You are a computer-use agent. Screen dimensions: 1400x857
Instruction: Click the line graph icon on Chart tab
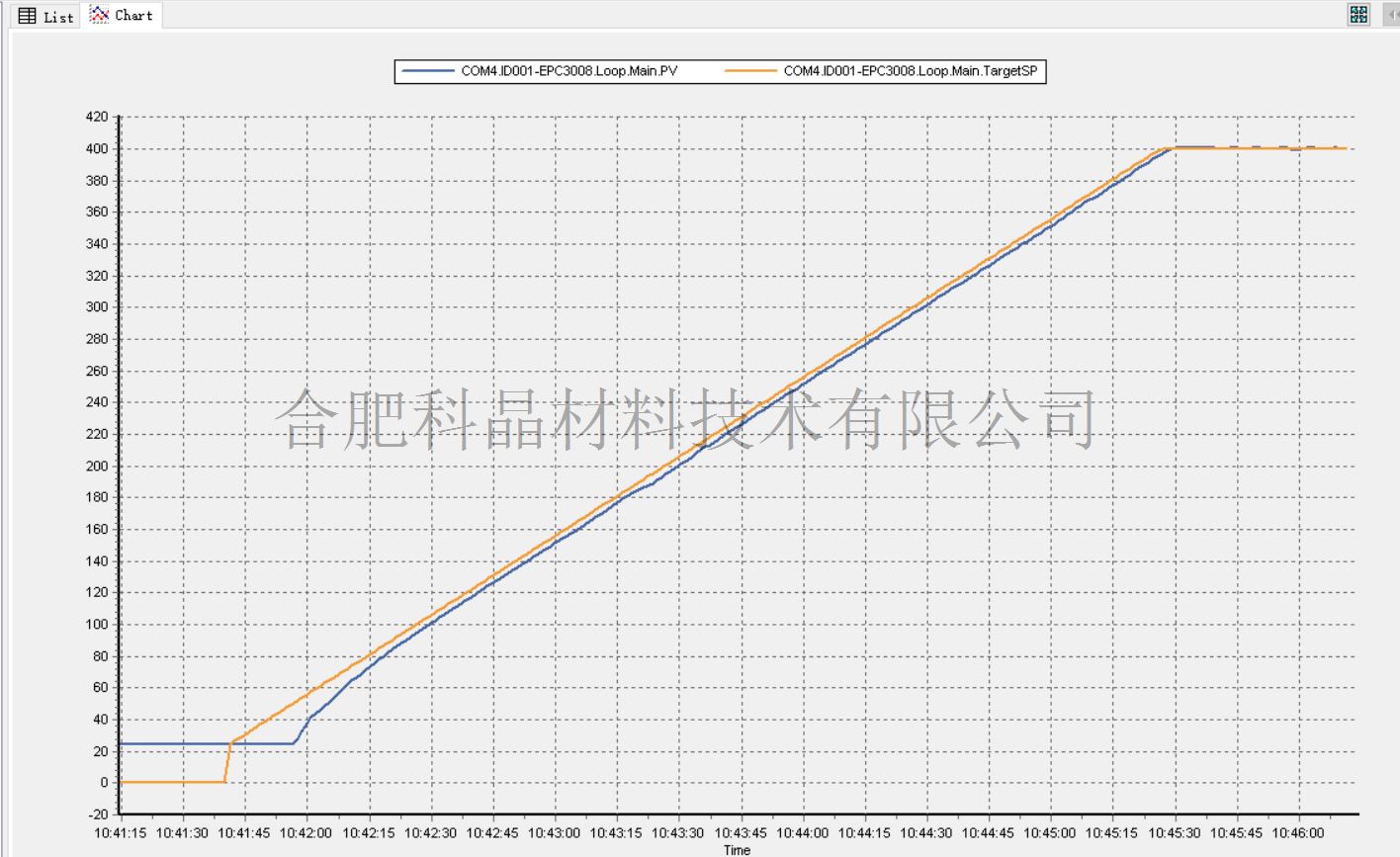pos(99,15)
